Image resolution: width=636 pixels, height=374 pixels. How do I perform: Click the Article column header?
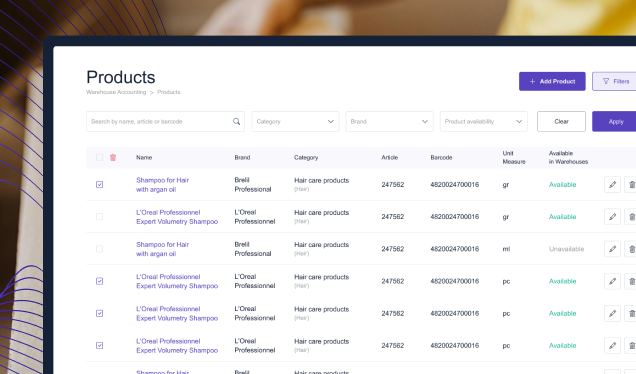click(x=389, y=157)
